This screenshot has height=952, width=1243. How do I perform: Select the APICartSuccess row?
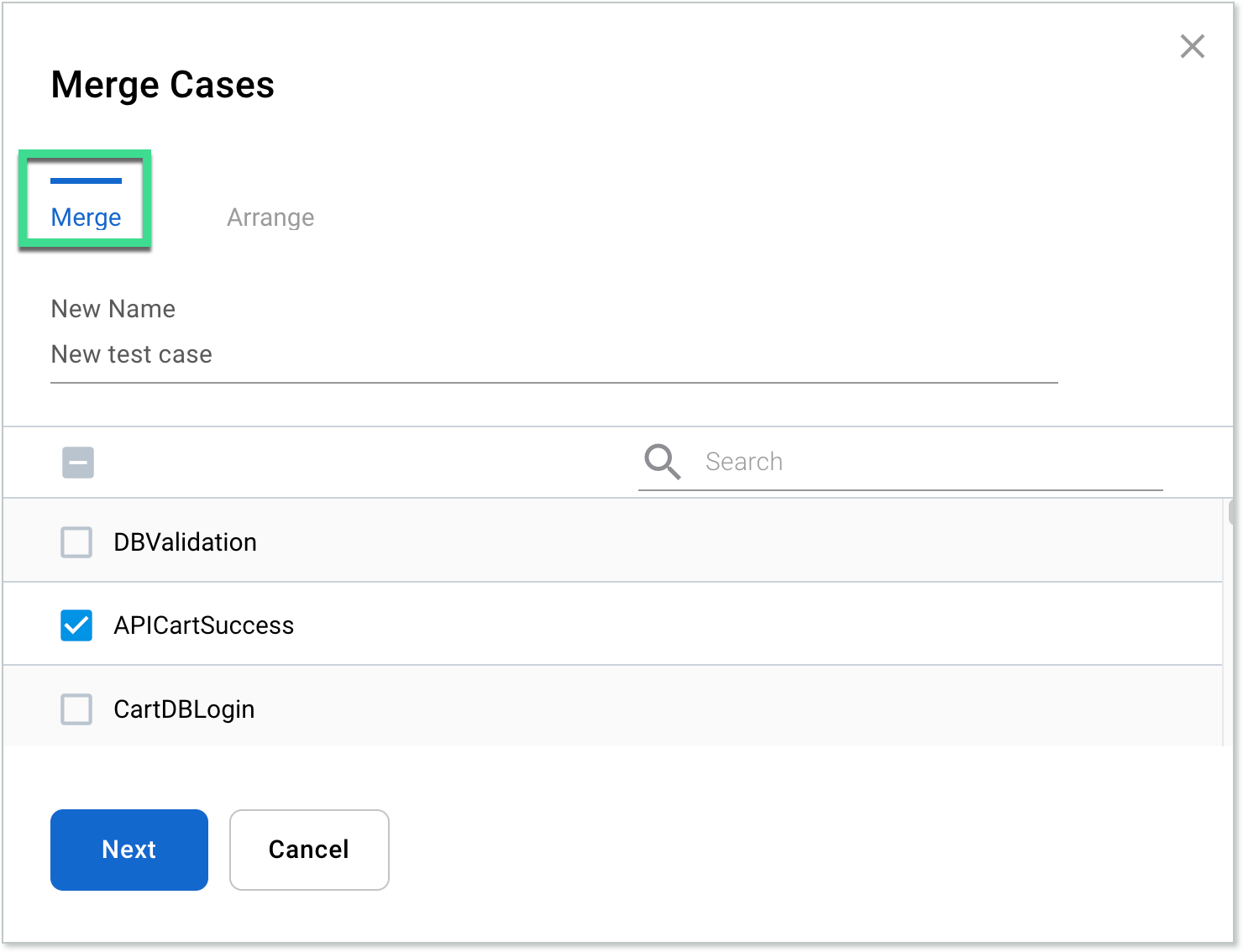pyautogui.click(x=336, y=625)
